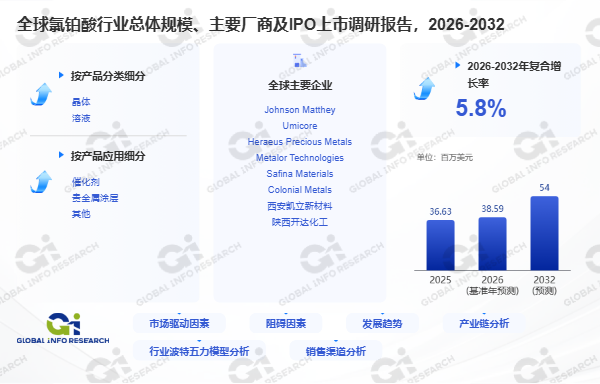Click the triangle bullet before 按产品分类细分
The width and height of the screenshot is (600, 384).
click(x=61, y=75)
